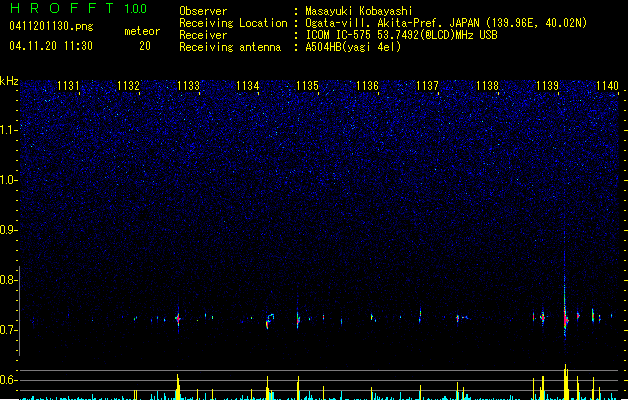This screenshot has height=400, width=629.
Task: Click the Receiving antenna label
Action: pos(230,47)
